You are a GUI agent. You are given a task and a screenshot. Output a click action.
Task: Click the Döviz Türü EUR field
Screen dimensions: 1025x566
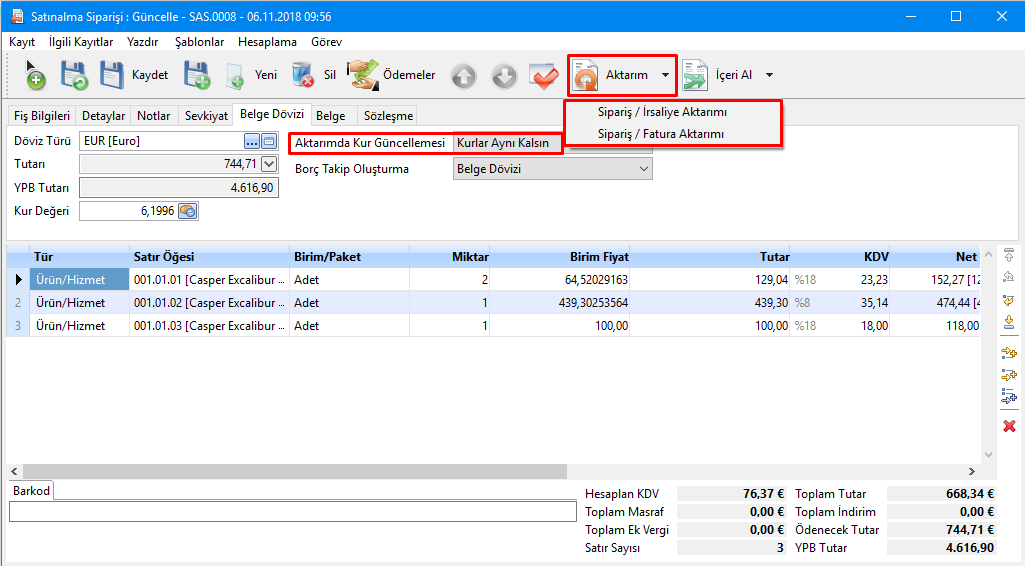(161, 141)
